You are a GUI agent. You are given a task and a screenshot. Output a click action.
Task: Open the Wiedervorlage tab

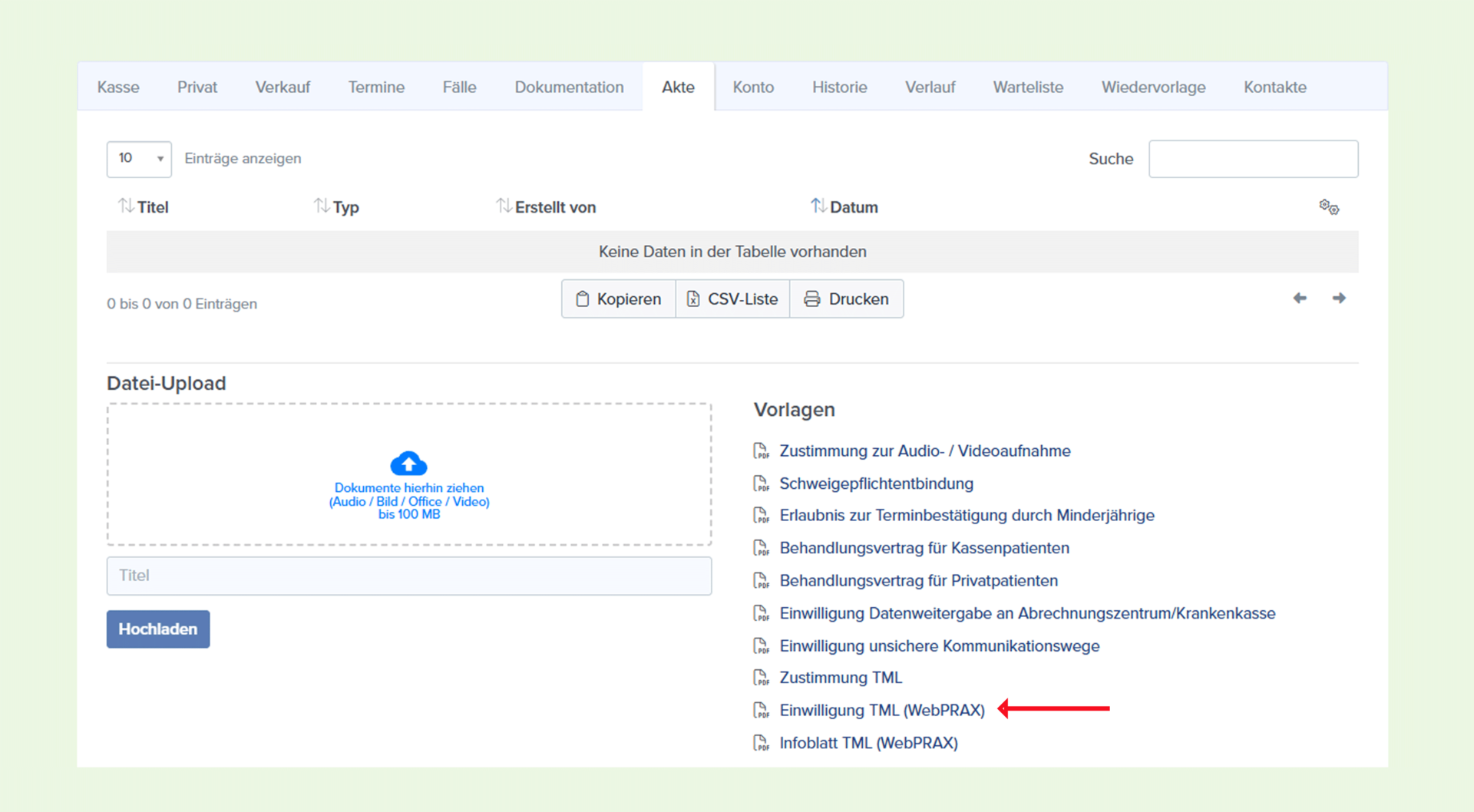coord(1153,87)
